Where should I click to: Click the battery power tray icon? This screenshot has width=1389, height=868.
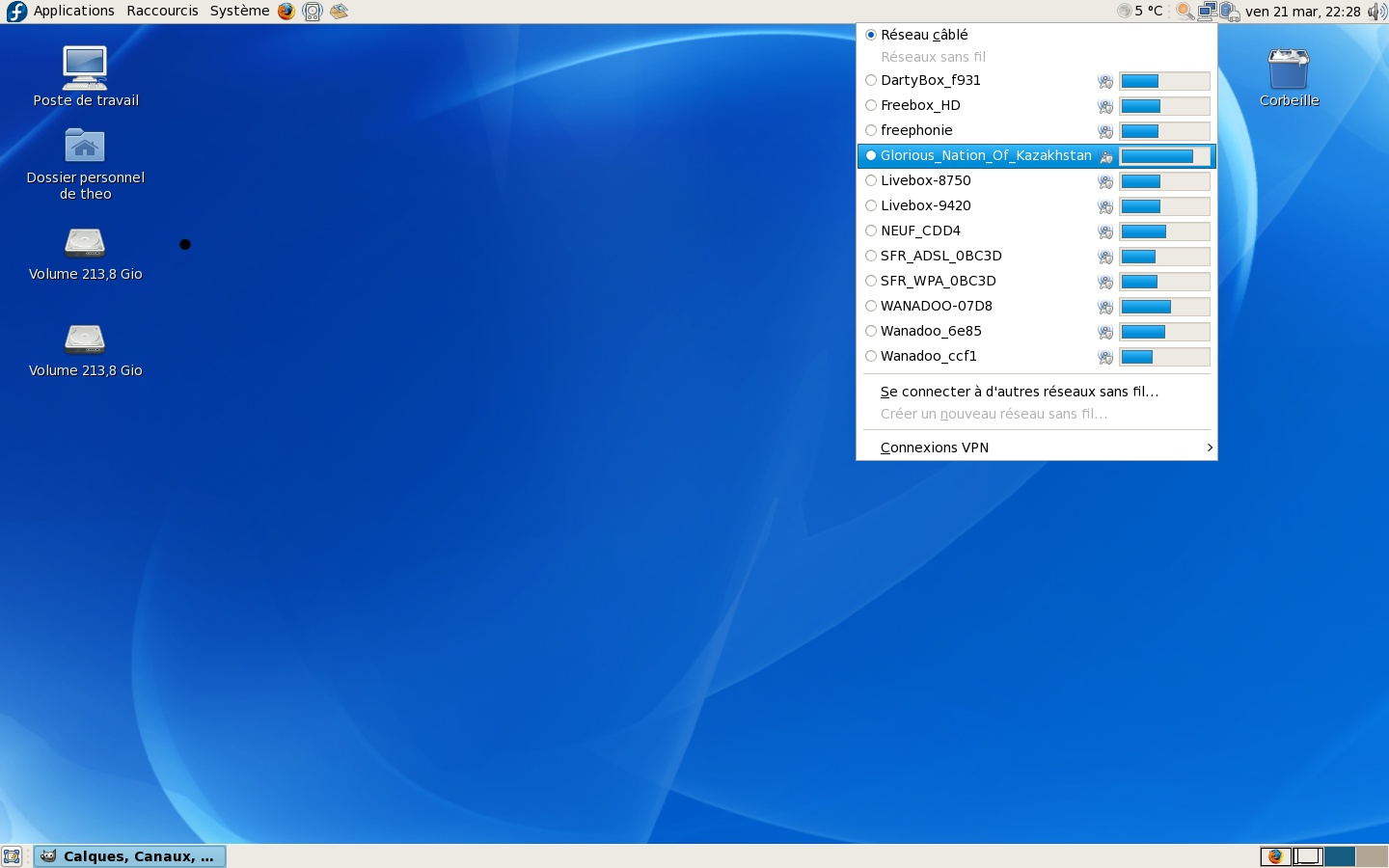pos(1229,12)
